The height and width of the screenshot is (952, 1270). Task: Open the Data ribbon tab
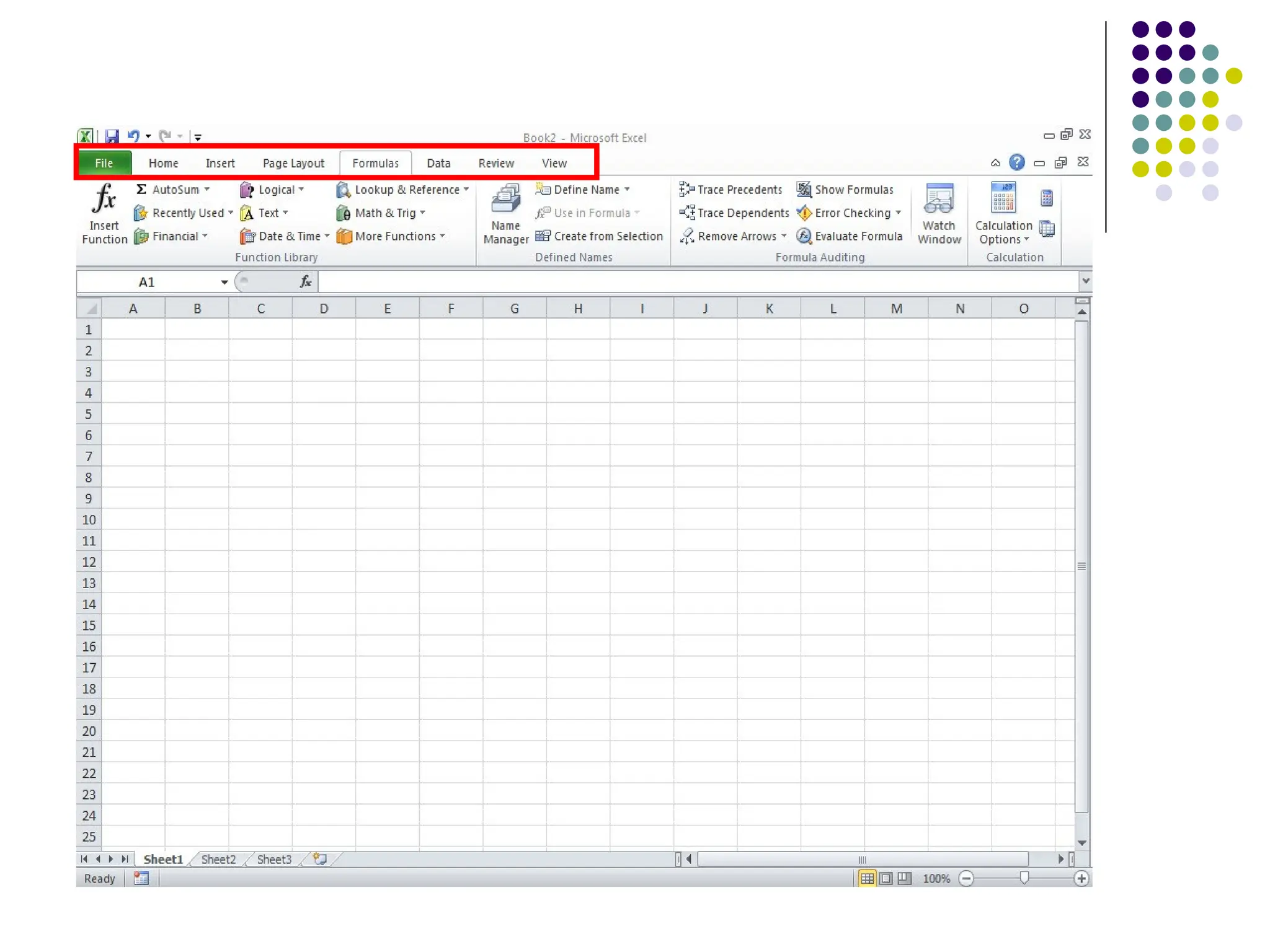coord(438,164)
